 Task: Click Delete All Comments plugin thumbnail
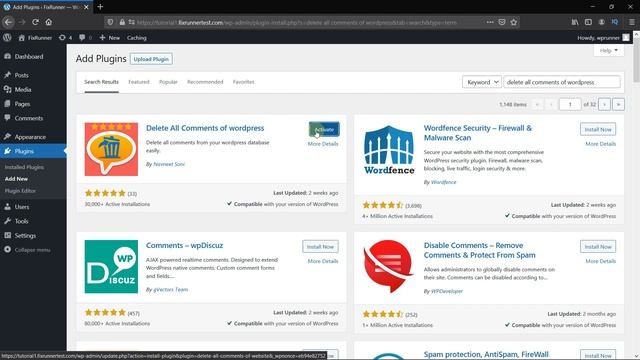click(111, 149)
